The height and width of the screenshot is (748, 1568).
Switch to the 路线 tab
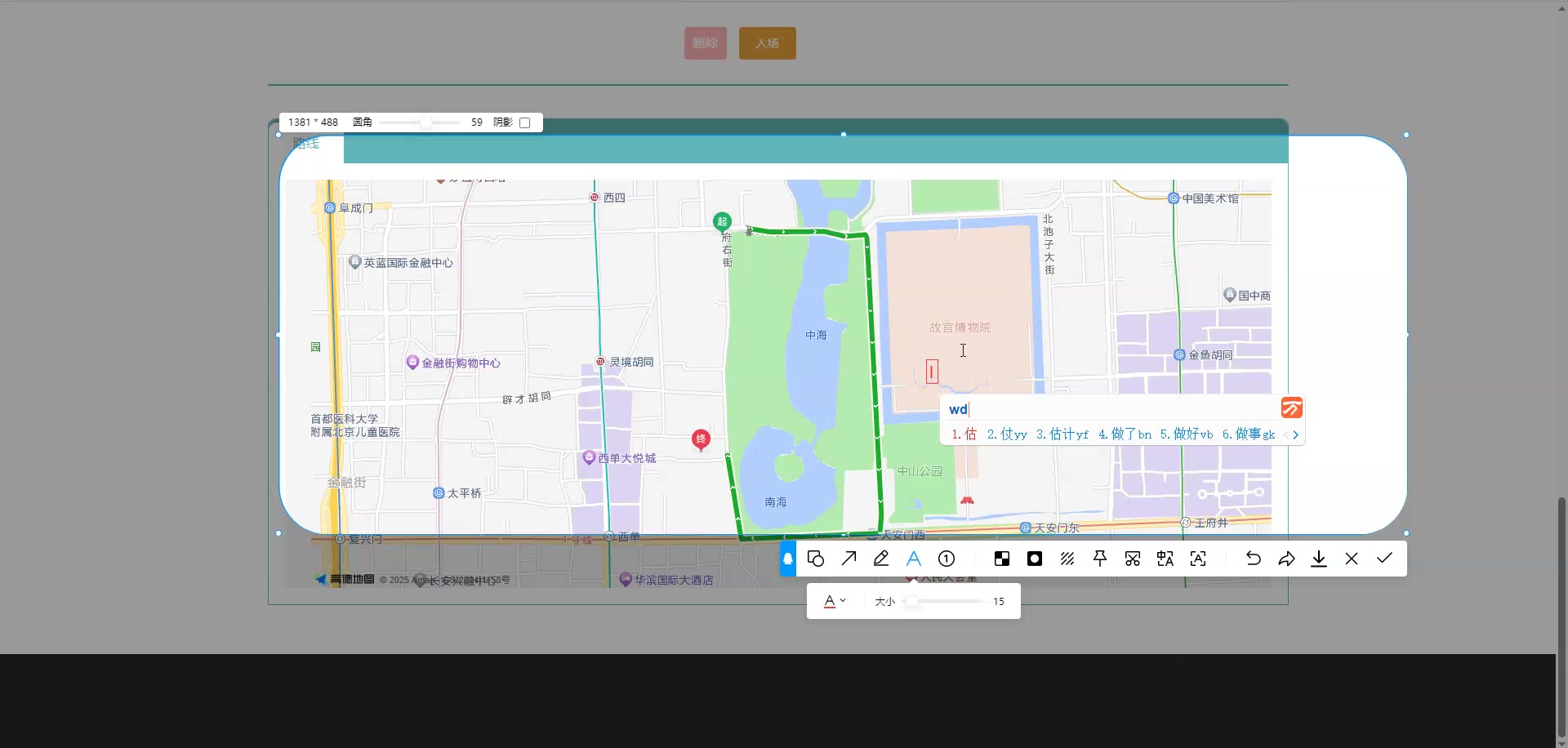[306, 144]
